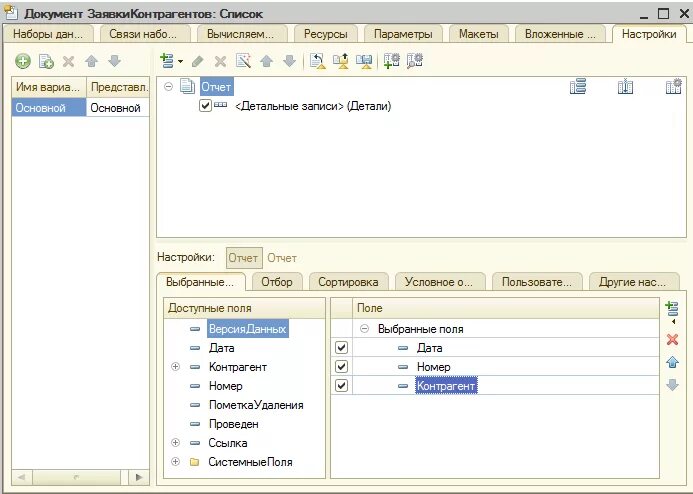The image size is (693, 494).
Task: Delete selected field with red cross
Action: tap(672, 339)
